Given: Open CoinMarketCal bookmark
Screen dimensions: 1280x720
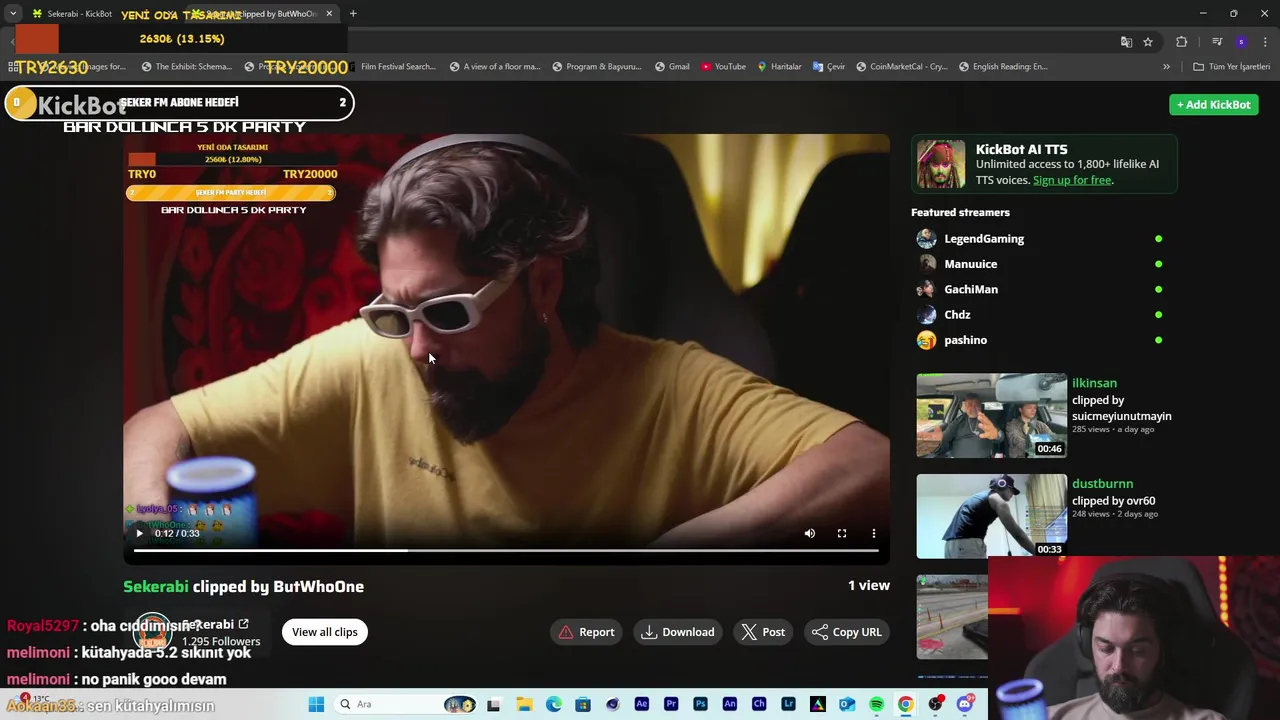Looking at the screenshot, I should [902, 67].
